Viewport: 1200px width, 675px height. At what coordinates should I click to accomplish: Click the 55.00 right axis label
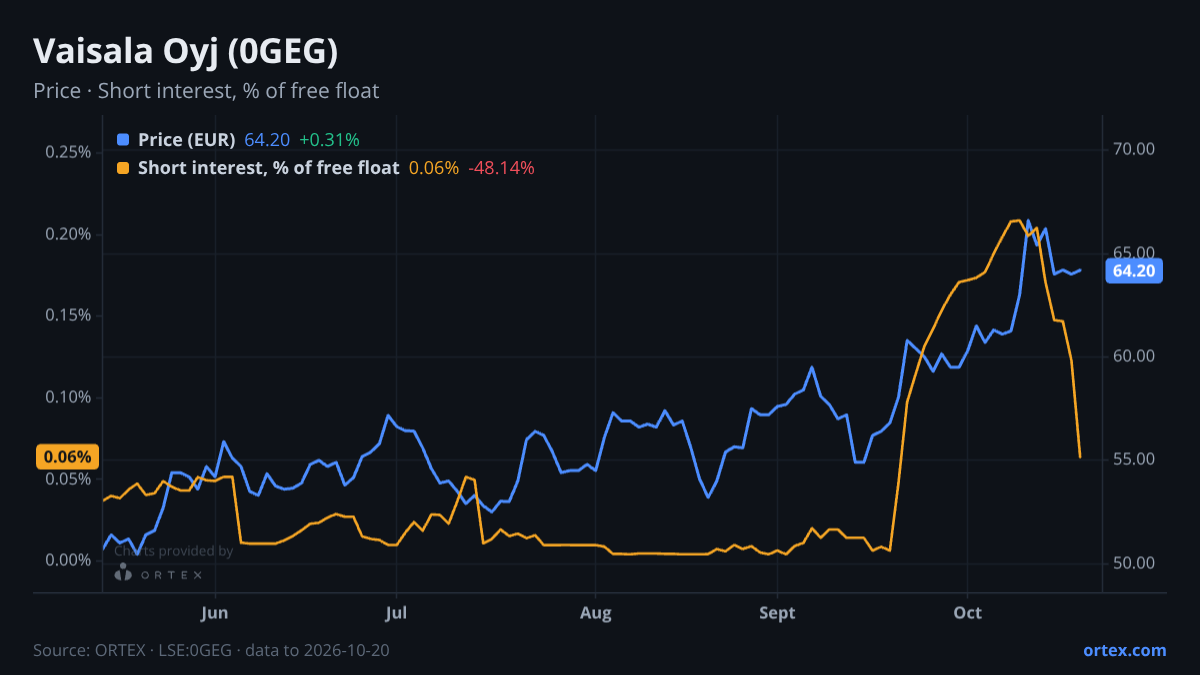pos(1133,459)
